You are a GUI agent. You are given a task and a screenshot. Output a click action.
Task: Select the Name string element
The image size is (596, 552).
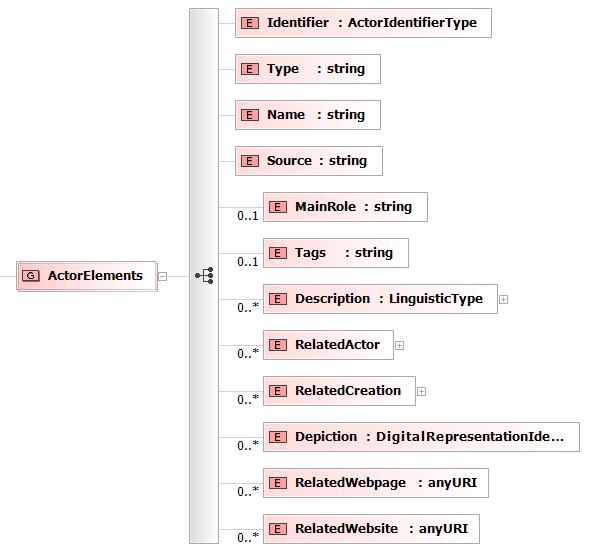point(308,115)
